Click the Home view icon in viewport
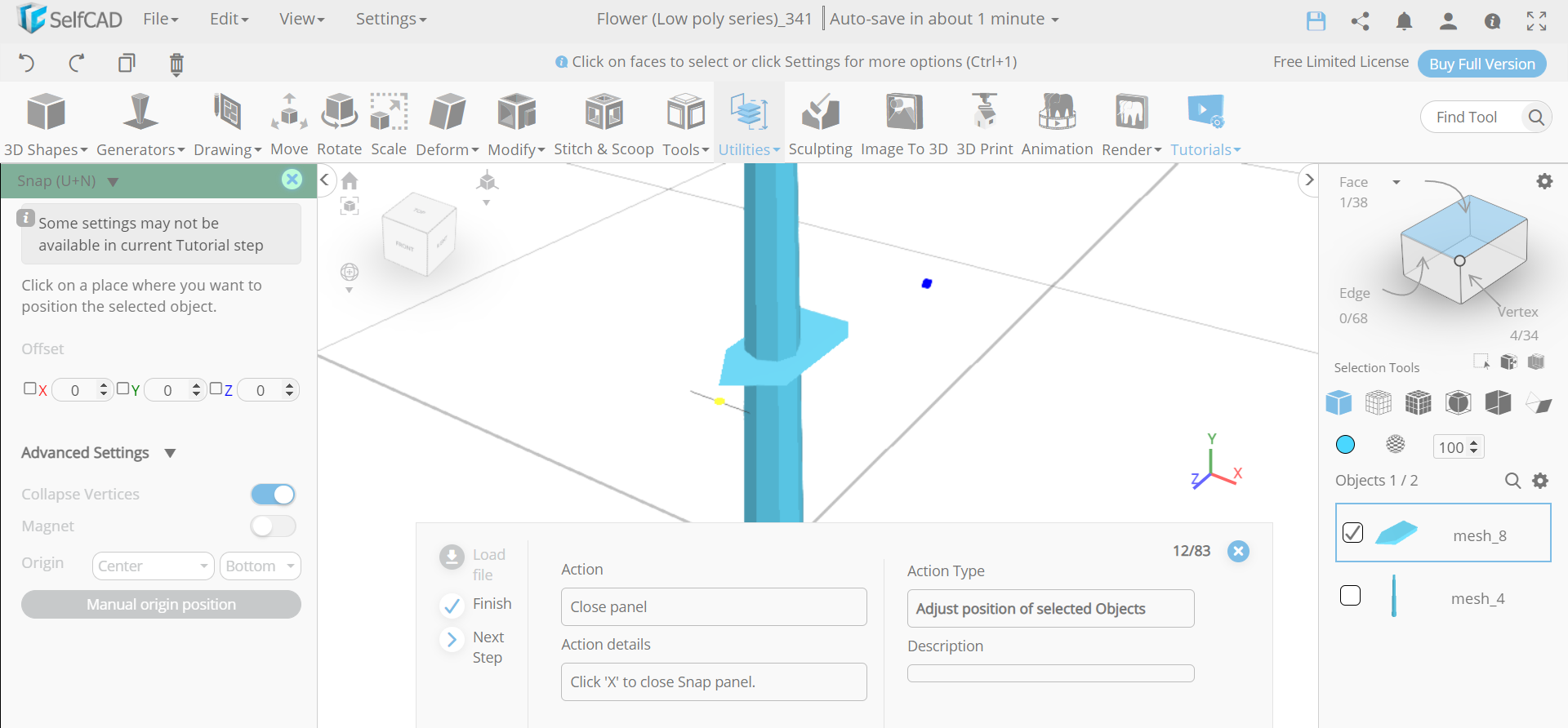This screenshot has height=728, width=1568. point(350,180)
